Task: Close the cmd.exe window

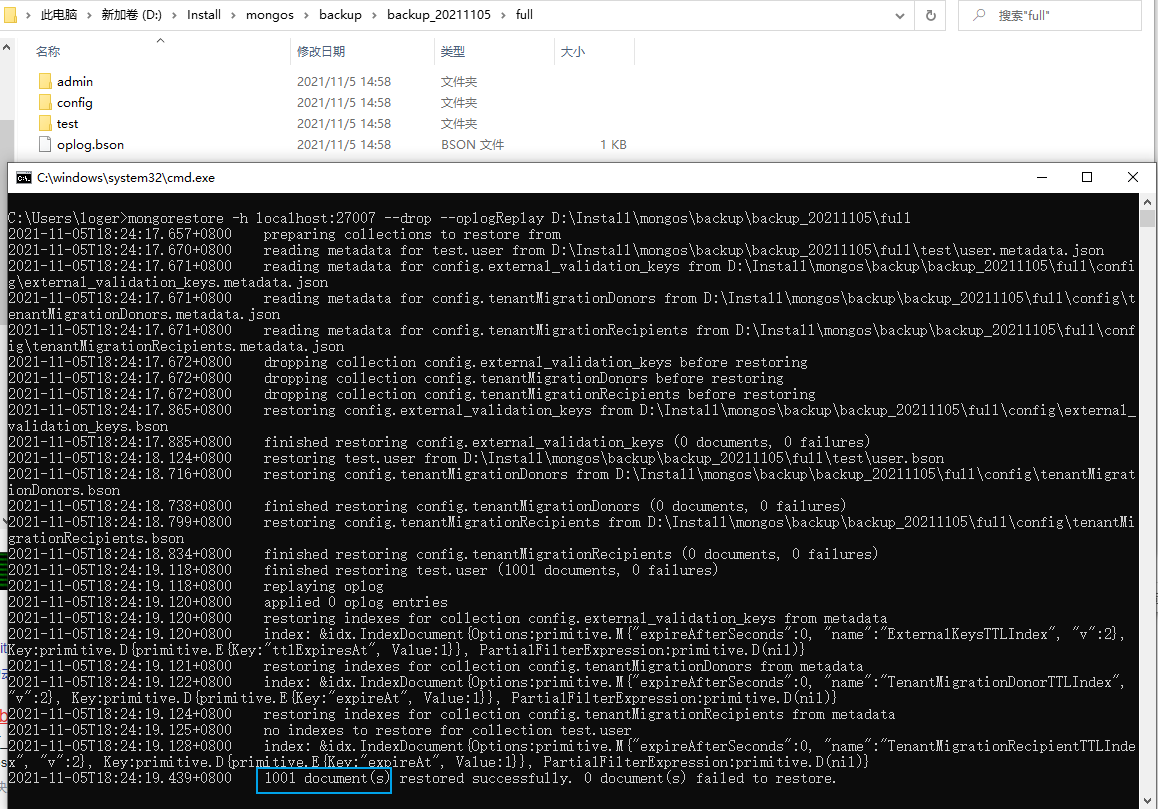Action: [x=1133, y=177]
